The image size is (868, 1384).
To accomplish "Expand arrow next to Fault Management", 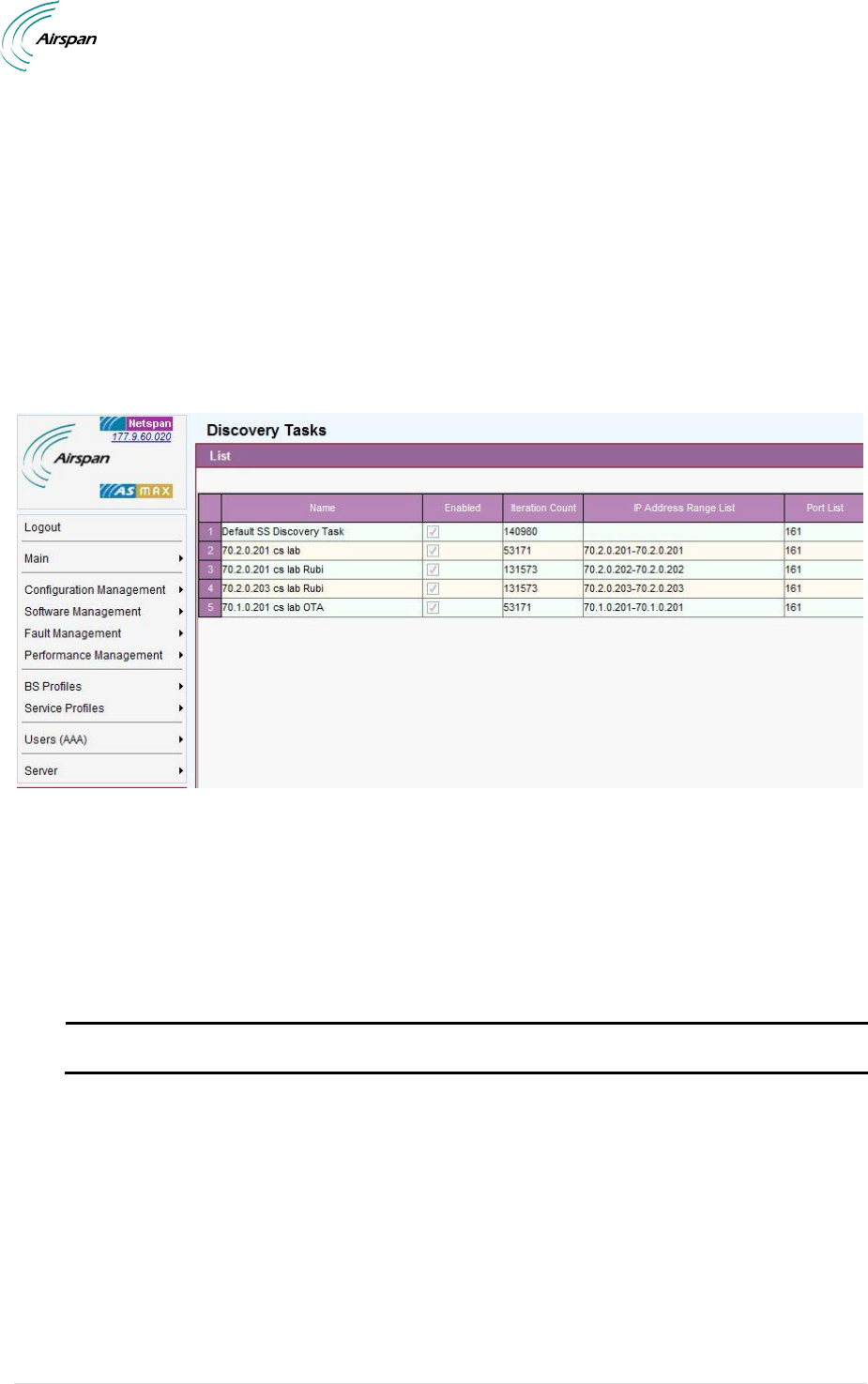I will click(180, 633).
